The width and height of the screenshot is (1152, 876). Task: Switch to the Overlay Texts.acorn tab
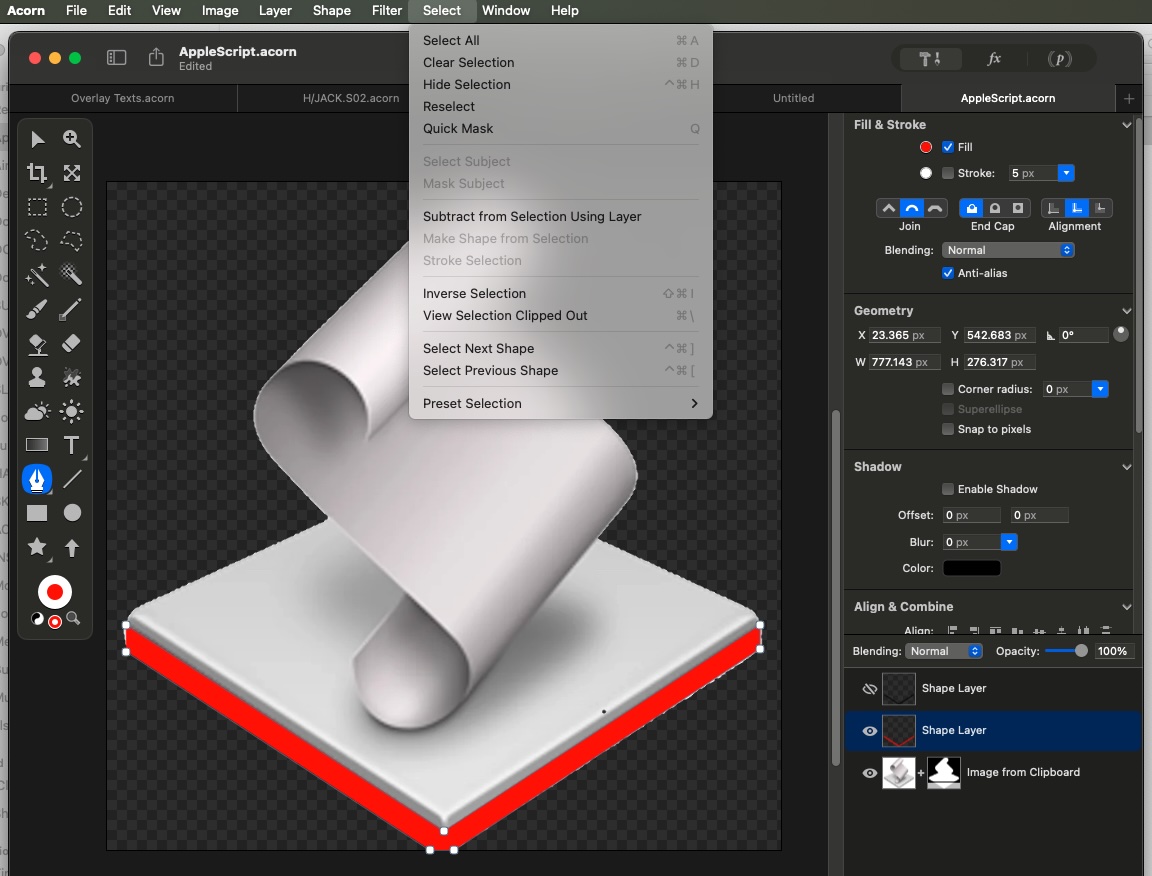[122, 98]
